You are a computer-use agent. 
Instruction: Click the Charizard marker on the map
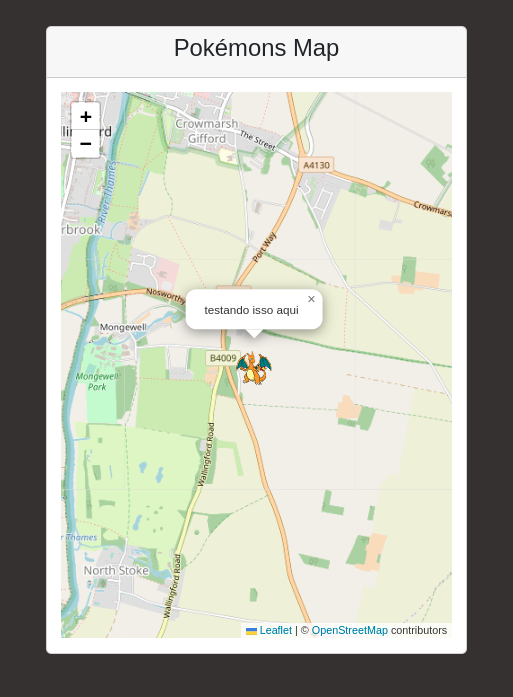254,368
